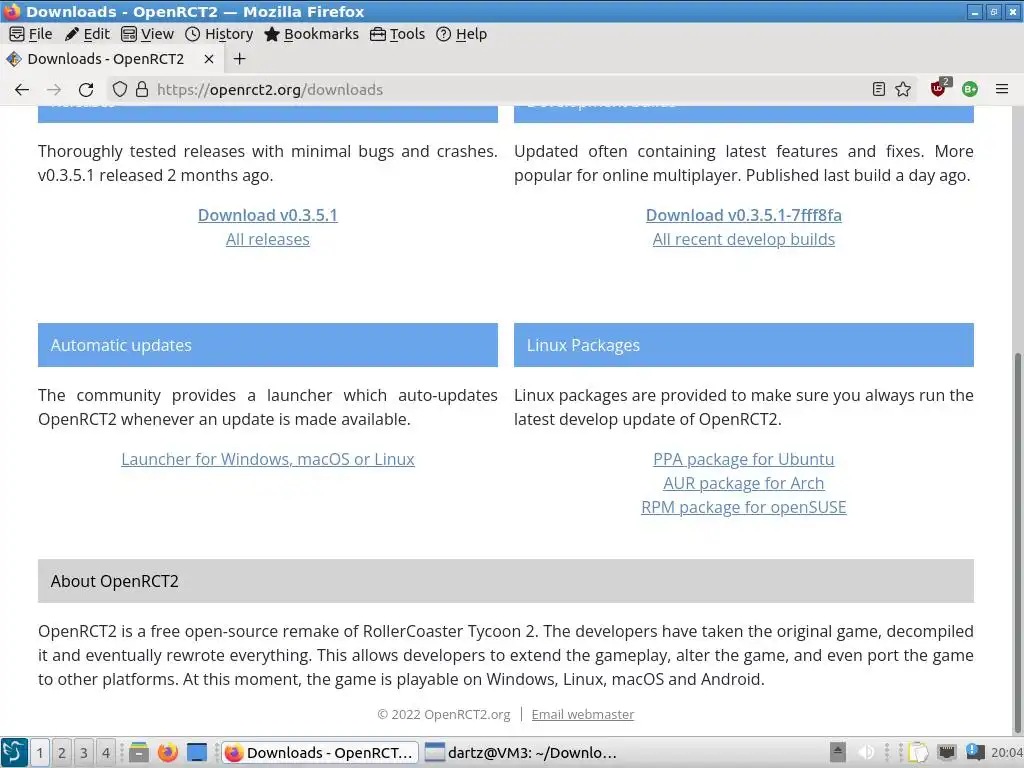
Task: Click the © 2022 OpenRCT2.org footer text
Action: click(x=444, y=714)
